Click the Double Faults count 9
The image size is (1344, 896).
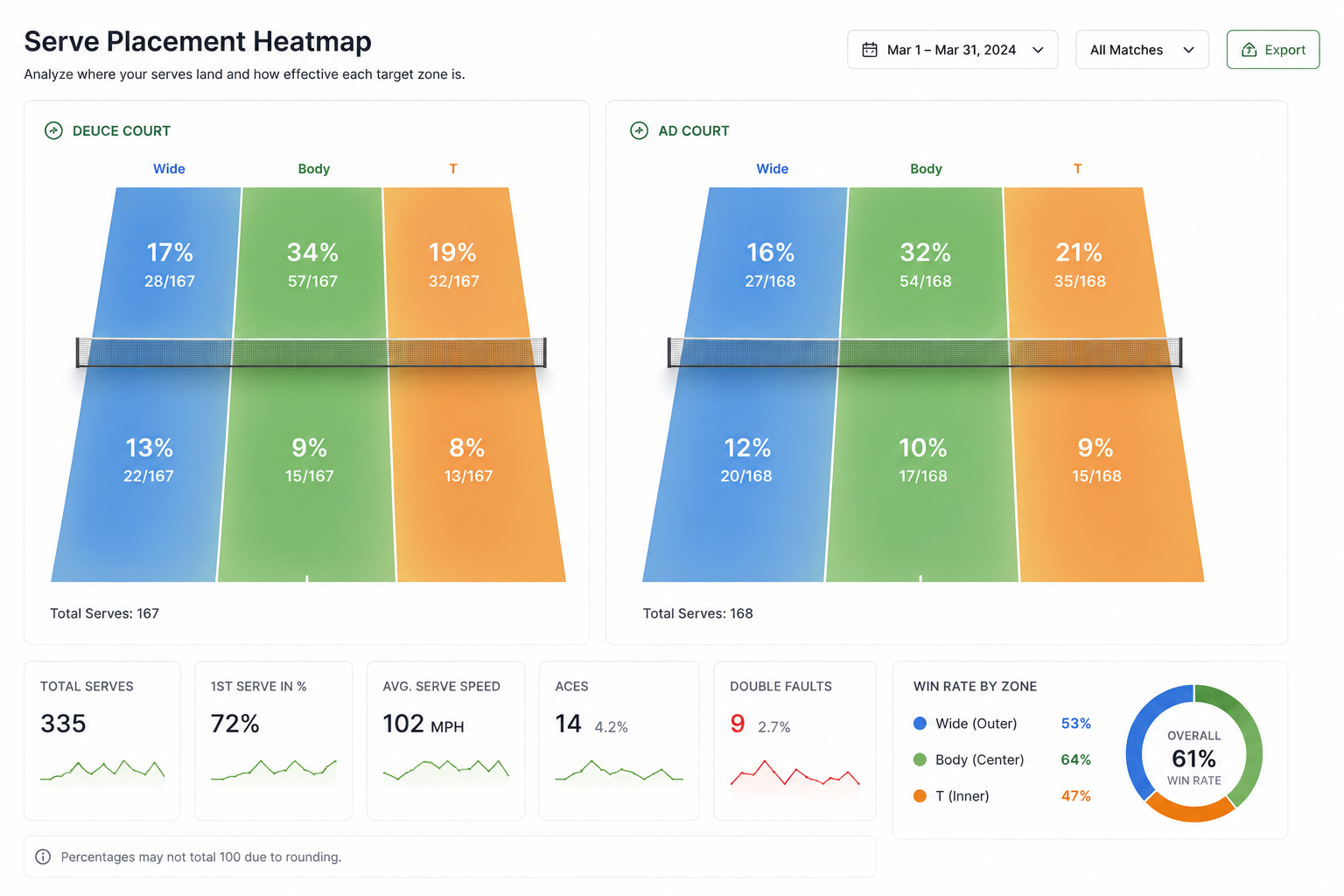coord(738,724)
